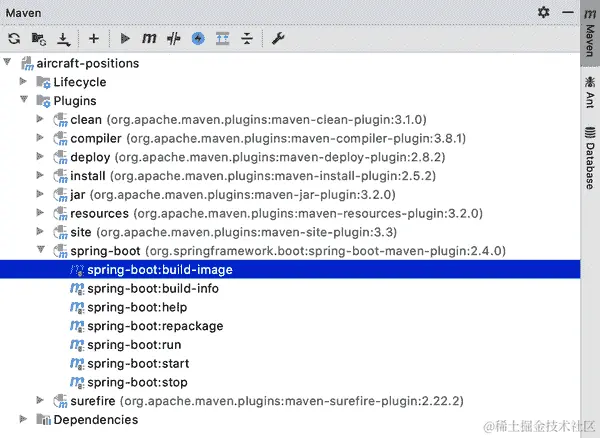Screen dimensions: 600x438
Task: Open Maven panel gear options
Action: [x=543, y=12]
